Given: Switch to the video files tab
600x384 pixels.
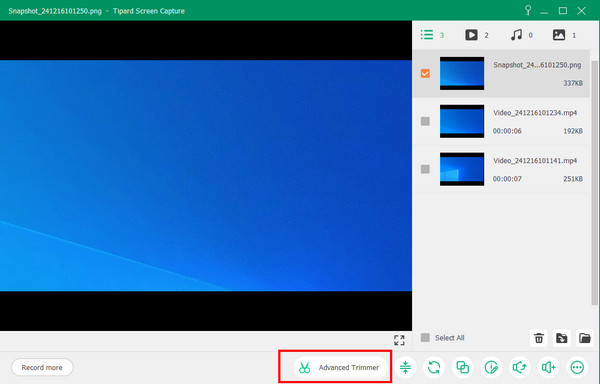Looking at the screenshot, I should click(x=477, y=35).
